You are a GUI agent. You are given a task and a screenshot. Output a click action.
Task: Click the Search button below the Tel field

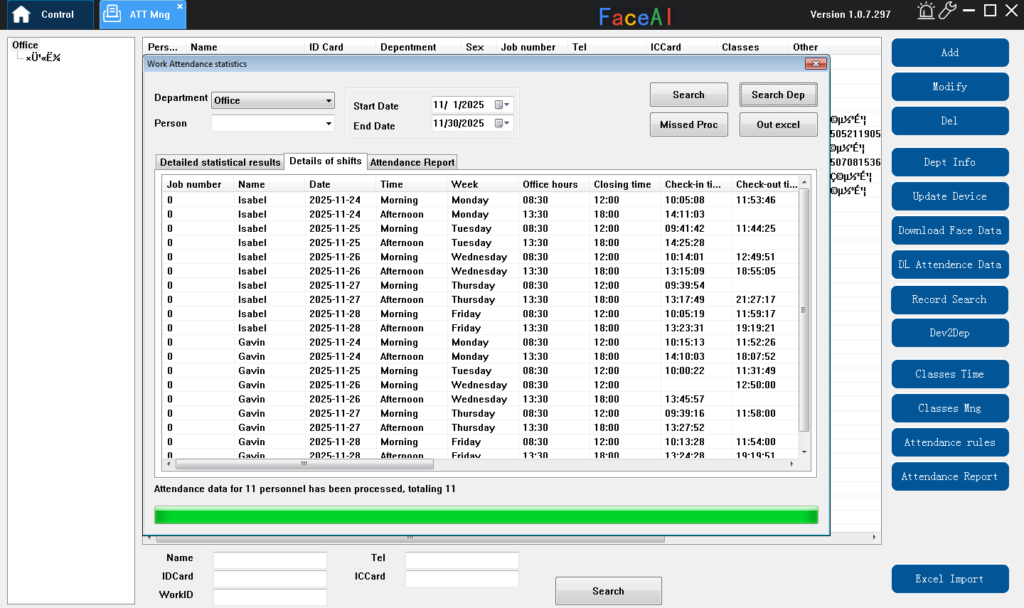tap(608, 591)
